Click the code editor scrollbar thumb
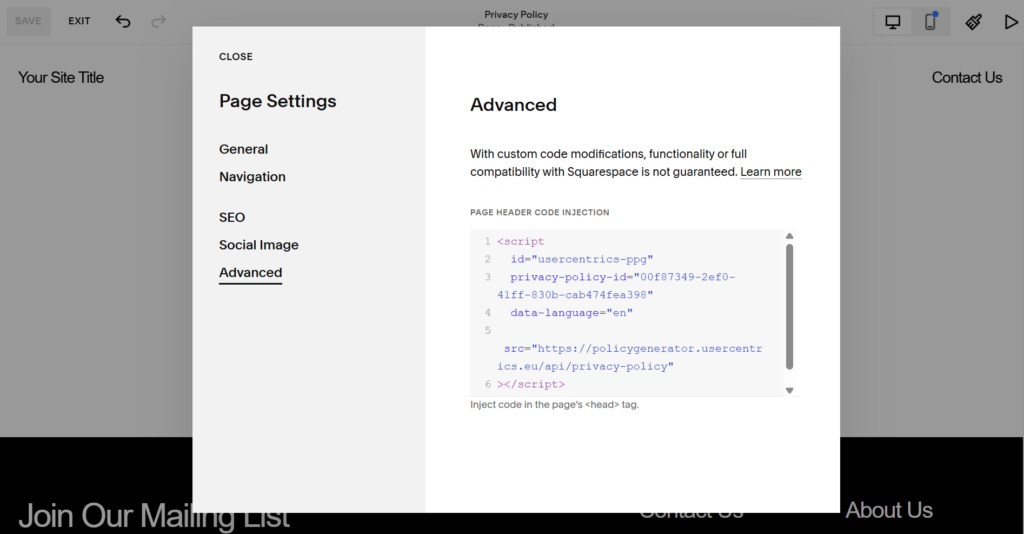The width and height of the screenshot is (1024, 534). pyautogui.click(x=789, y=305)
